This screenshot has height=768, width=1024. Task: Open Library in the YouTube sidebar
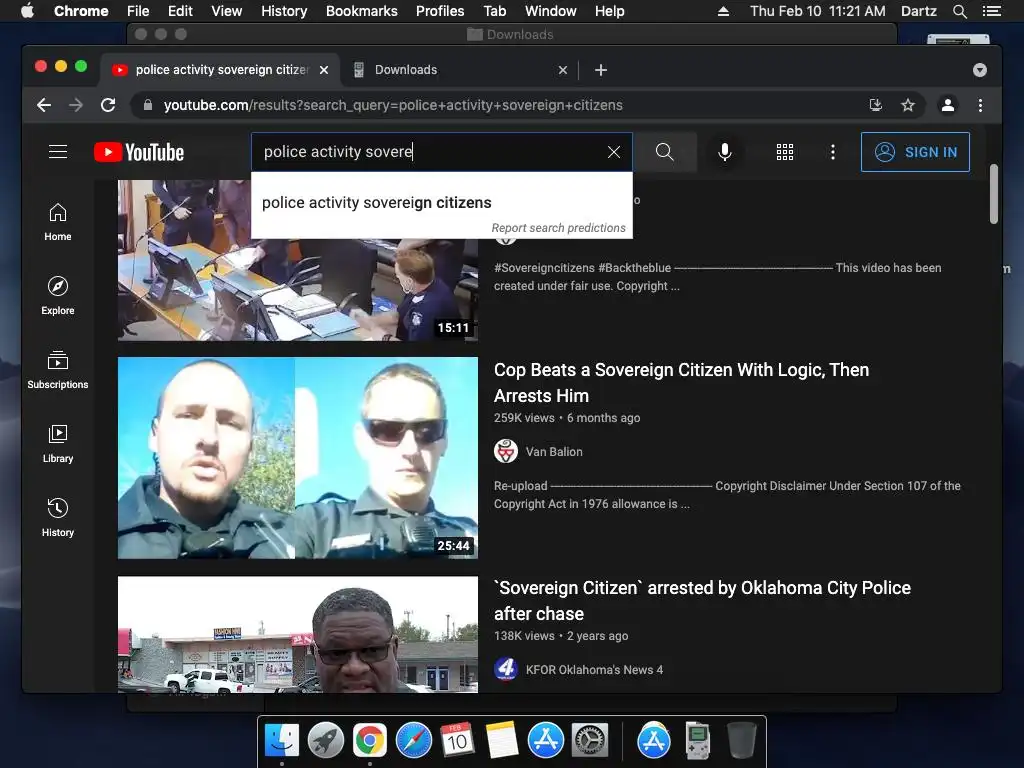point(57,443)
